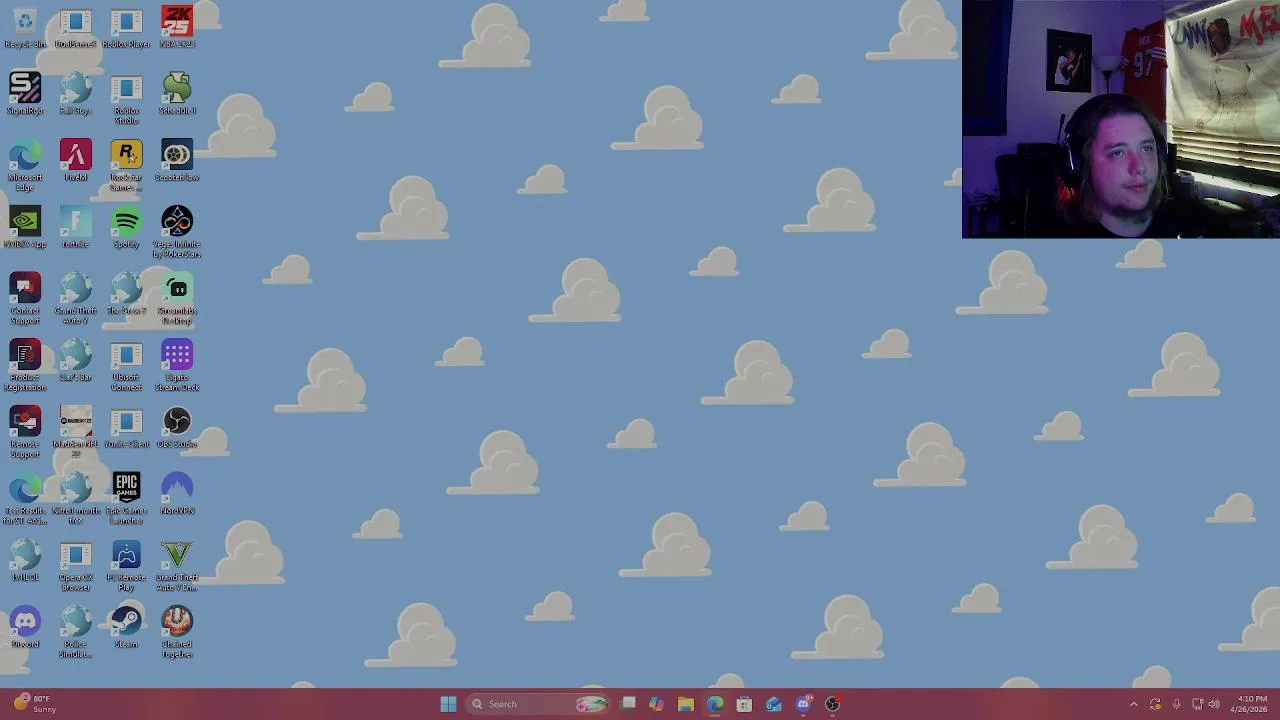Launch Chained Together from the desktop

(177, 633)
